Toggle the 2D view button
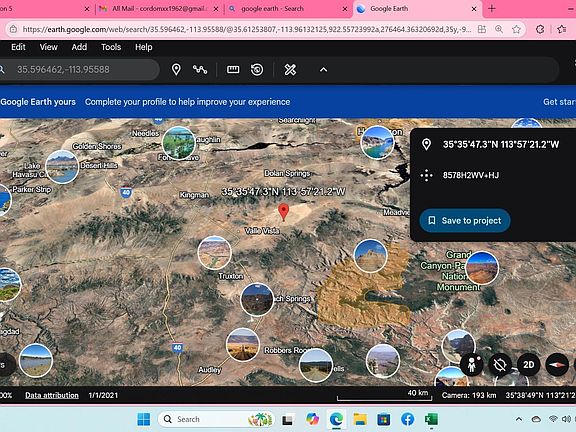Image resolution: width=576 pixels, height=432 pixels. (x=529, y=364)
